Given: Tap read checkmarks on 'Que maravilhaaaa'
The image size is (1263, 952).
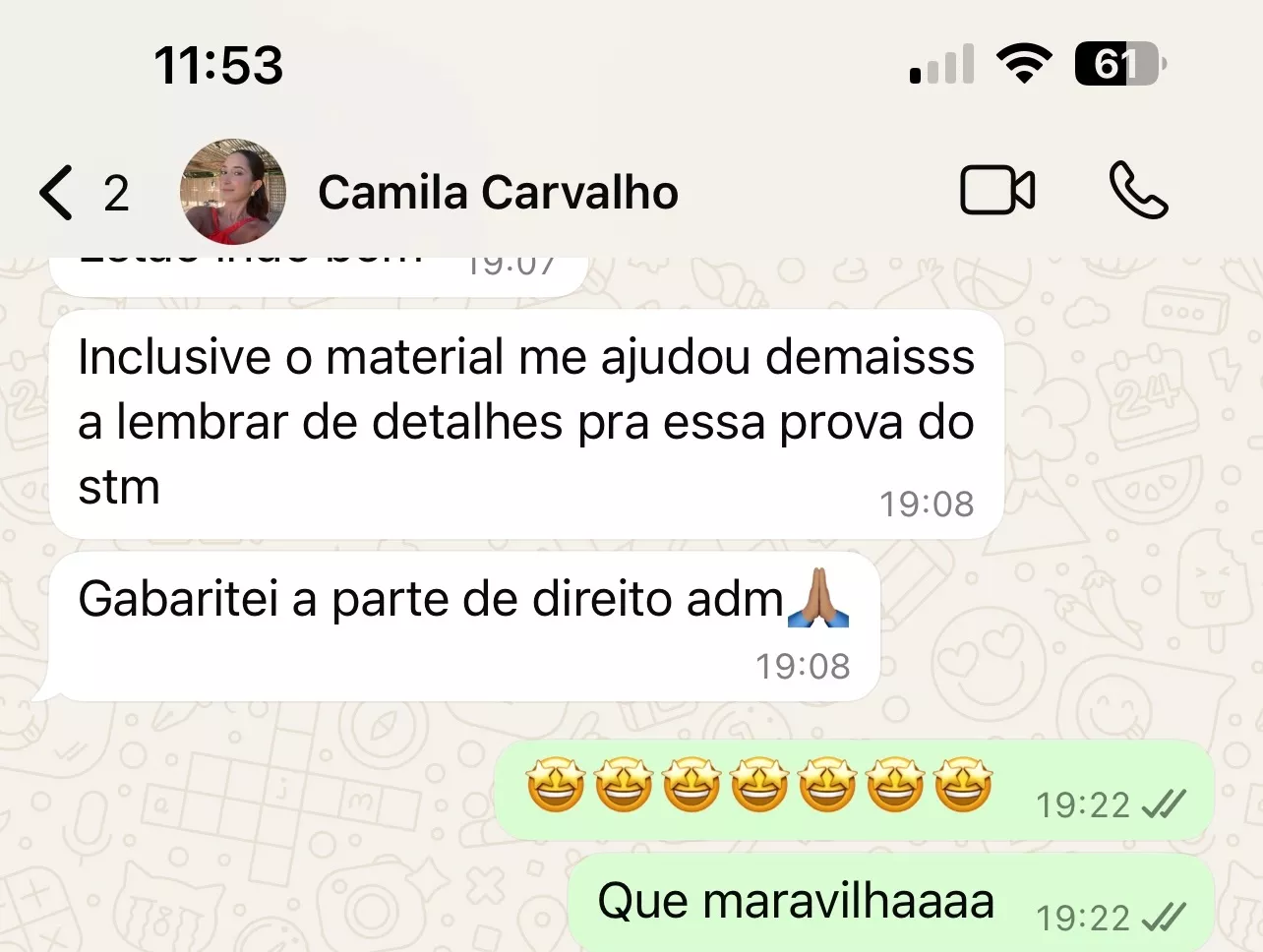Looking at the screenshot, I should (x=1164, y=919).
